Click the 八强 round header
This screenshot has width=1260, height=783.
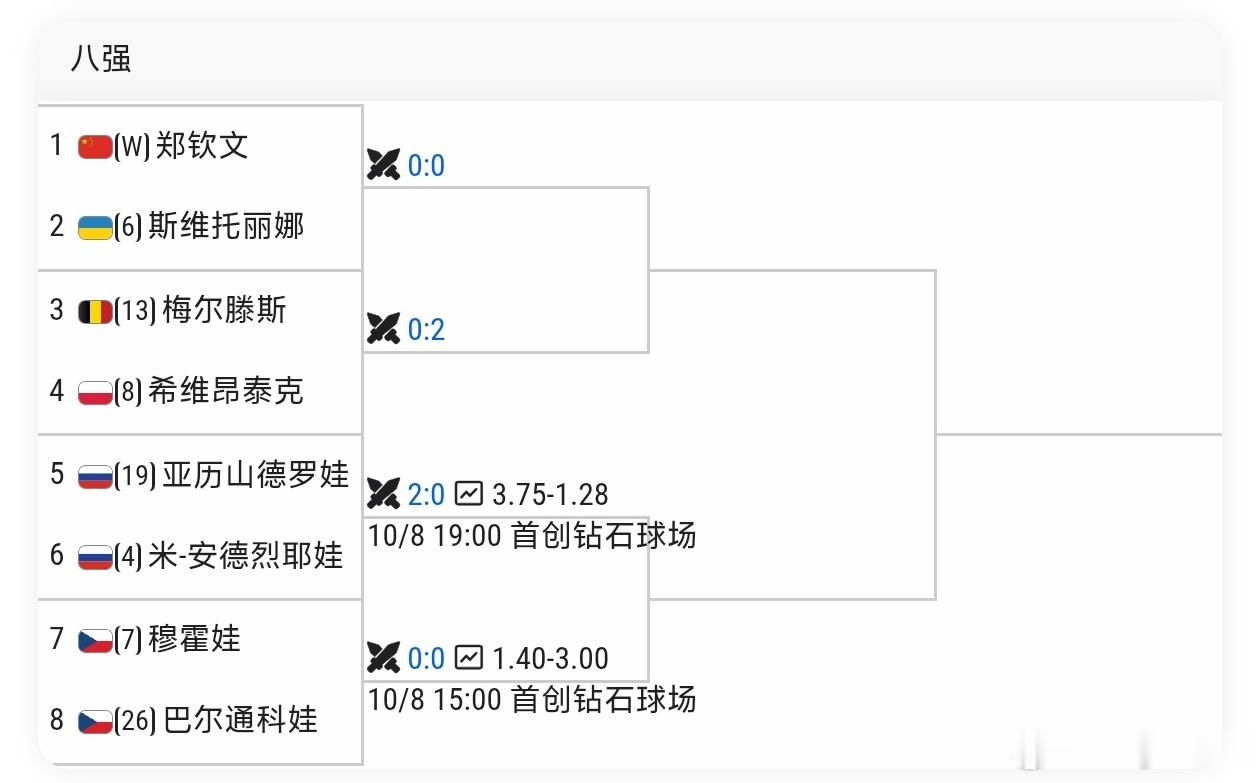101,59
